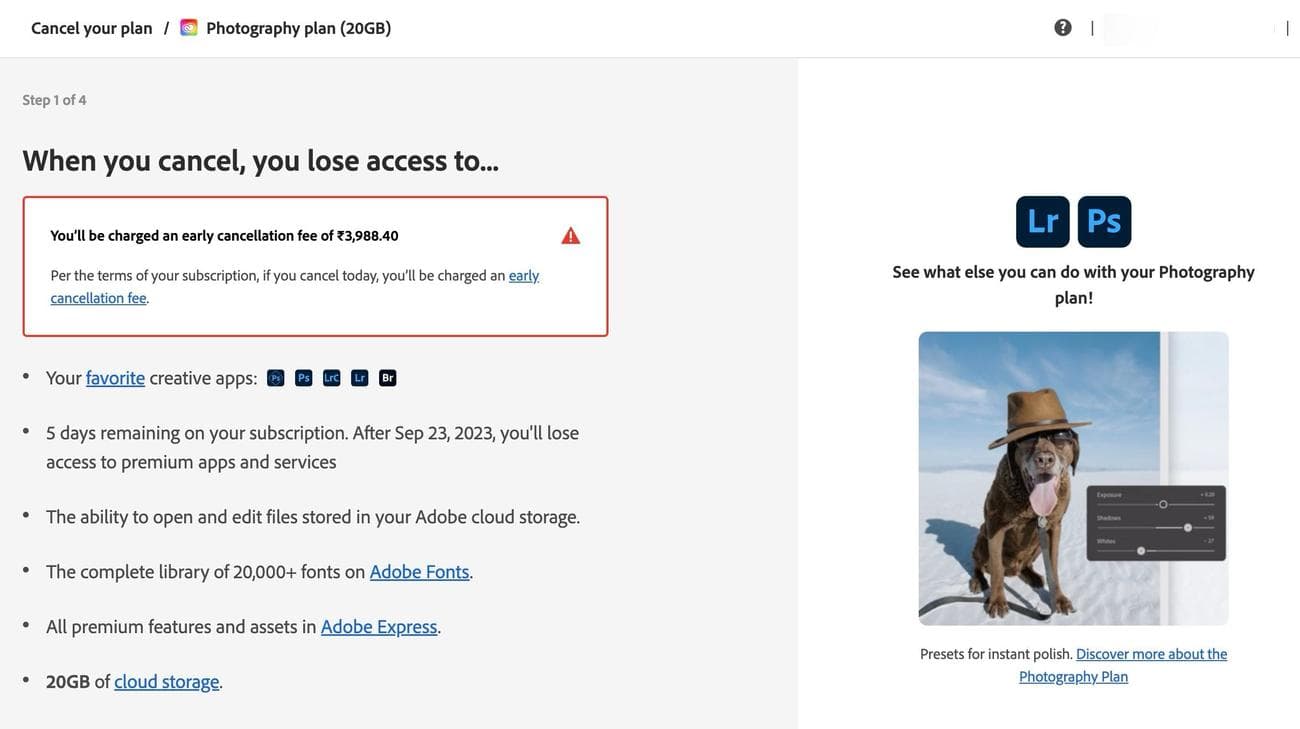Open the Adobe Express link

[379, 627]
